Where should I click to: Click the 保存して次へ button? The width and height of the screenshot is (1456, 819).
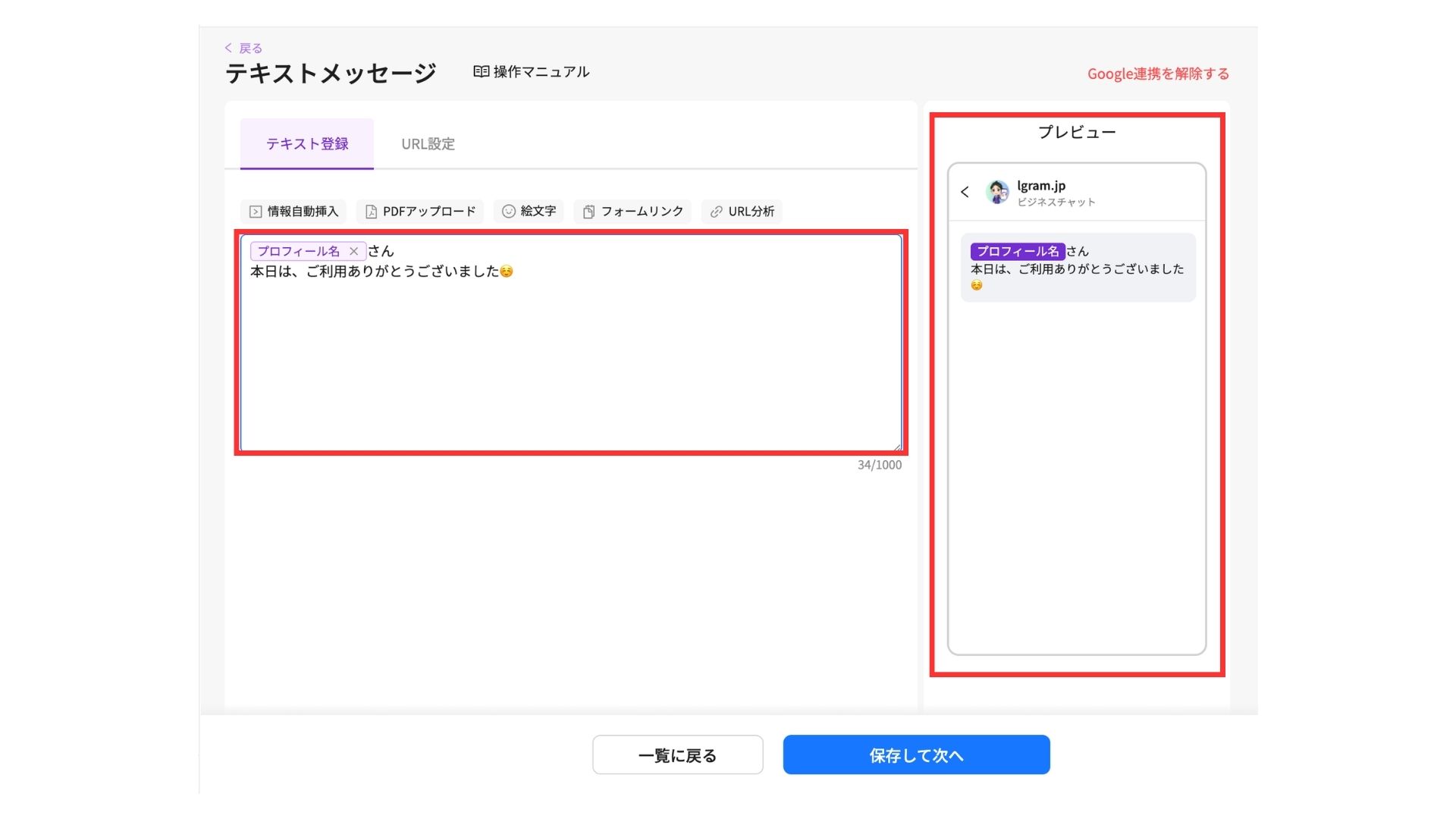(x=916, y=755)
